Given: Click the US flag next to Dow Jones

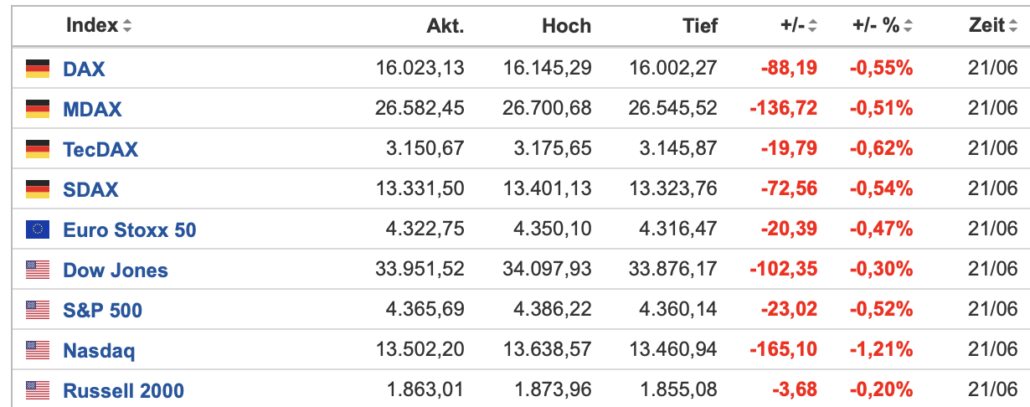Looking at the screenshot, I should 37,270.
